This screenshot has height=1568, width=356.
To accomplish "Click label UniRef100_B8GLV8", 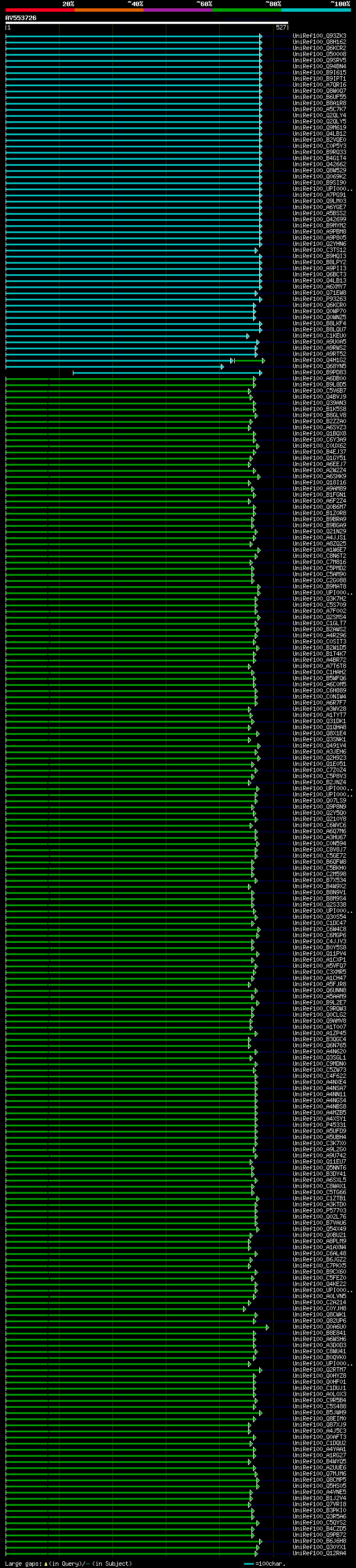I will 319,415.
